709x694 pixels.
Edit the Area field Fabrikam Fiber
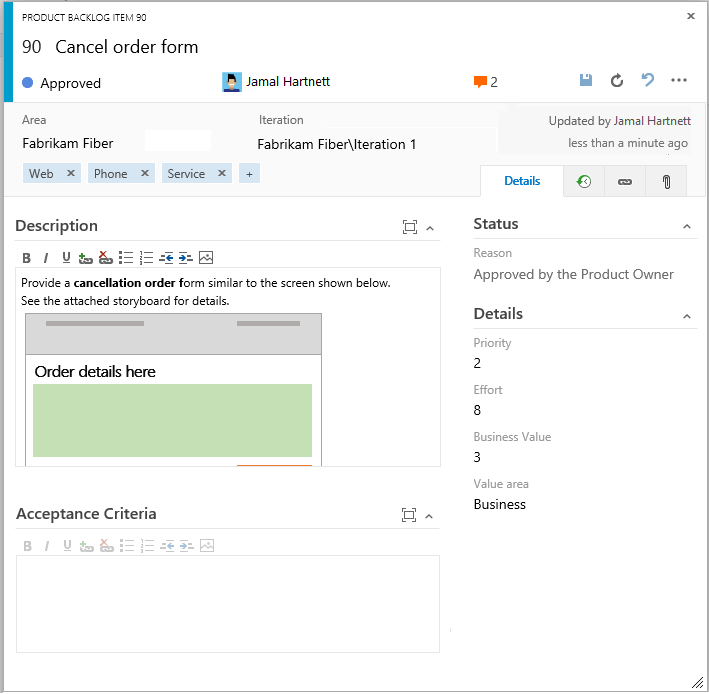pos(68,144)
